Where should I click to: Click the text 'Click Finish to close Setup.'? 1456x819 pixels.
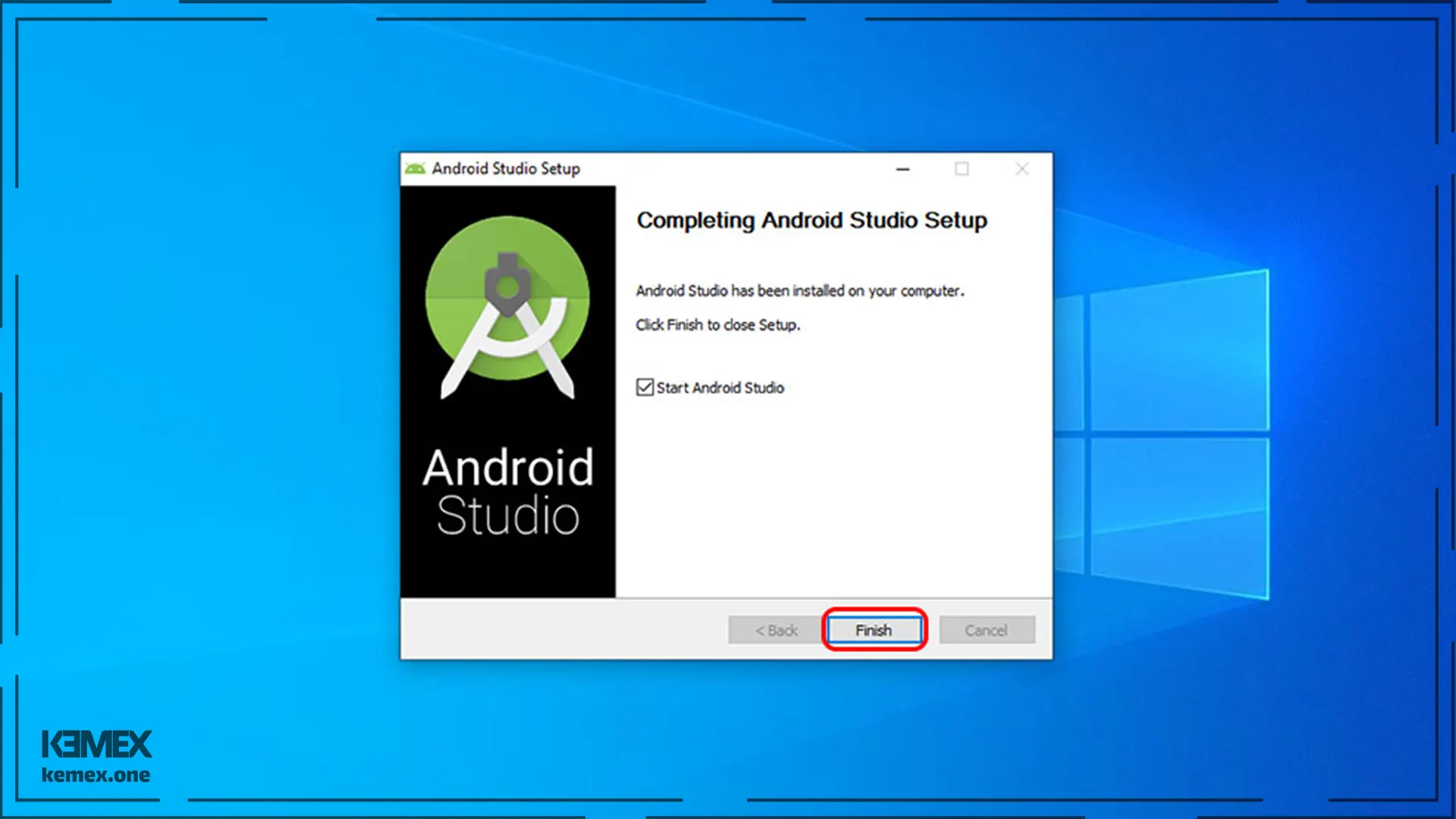tap(717, 325)
